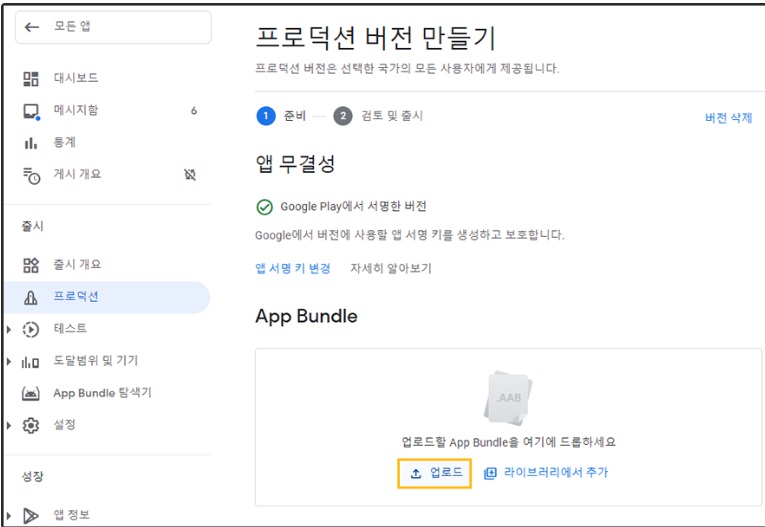The width and height of the screenshot is (765, 527).
Task: Click the App Bundle drop area text
Action: (508, 443)
